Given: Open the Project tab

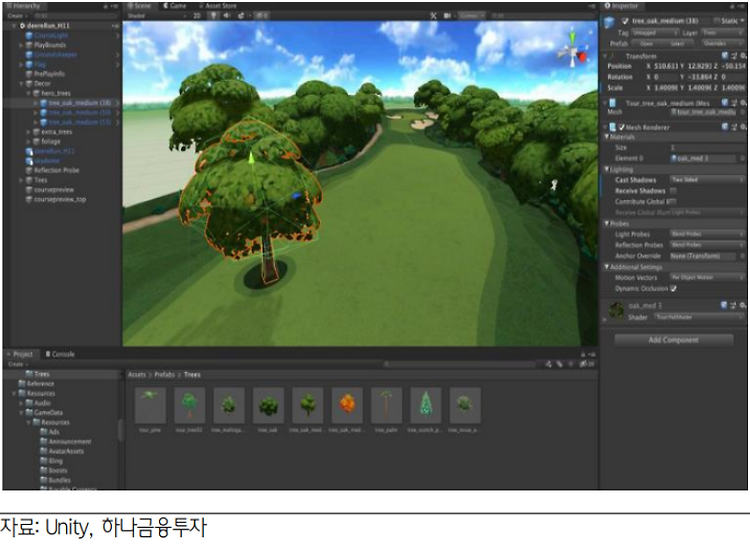Looking at the screenshot, I should click(20, 354).
